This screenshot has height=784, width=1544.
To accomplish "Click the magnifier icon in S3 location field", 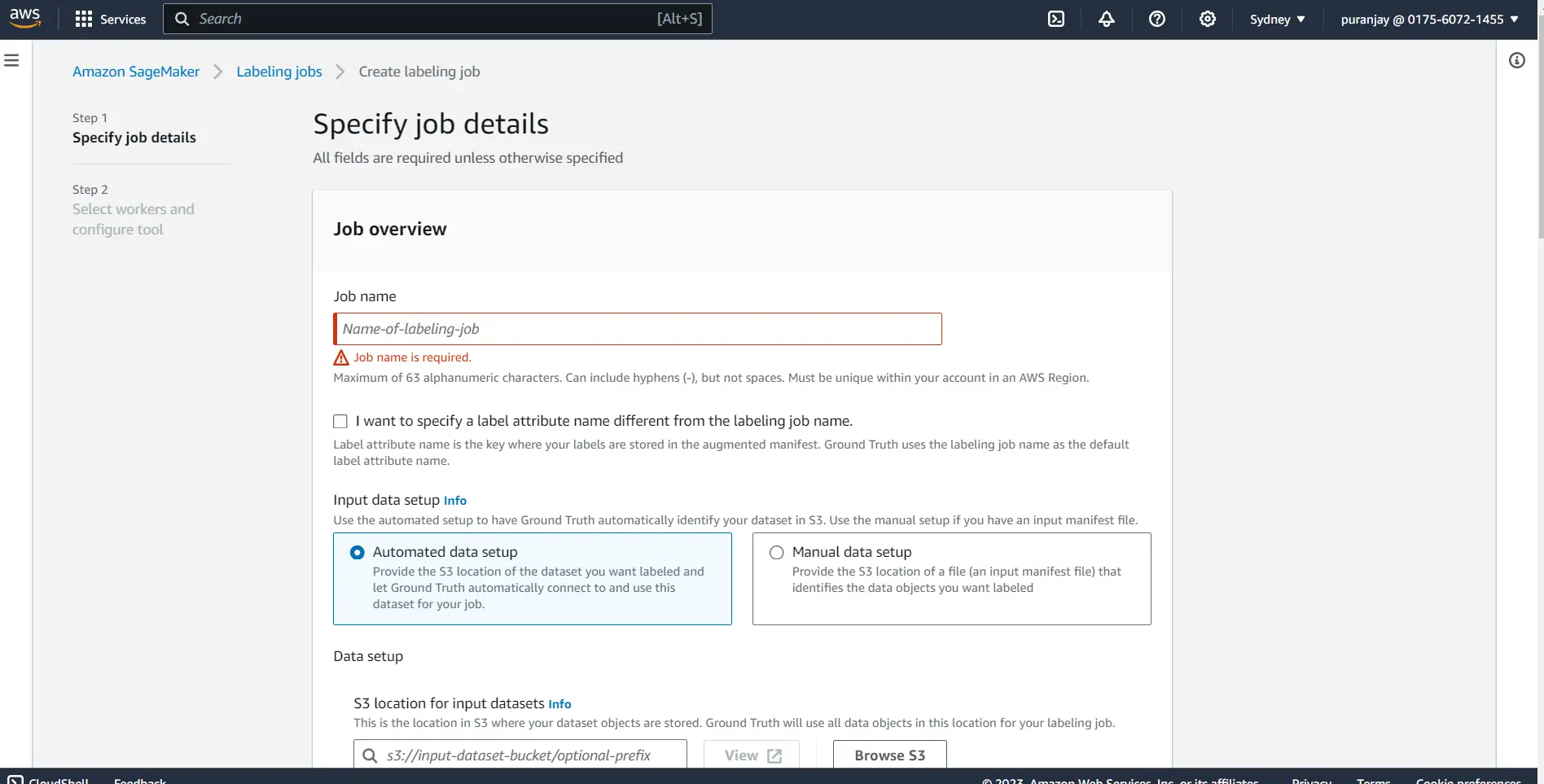I will point(370,756).
